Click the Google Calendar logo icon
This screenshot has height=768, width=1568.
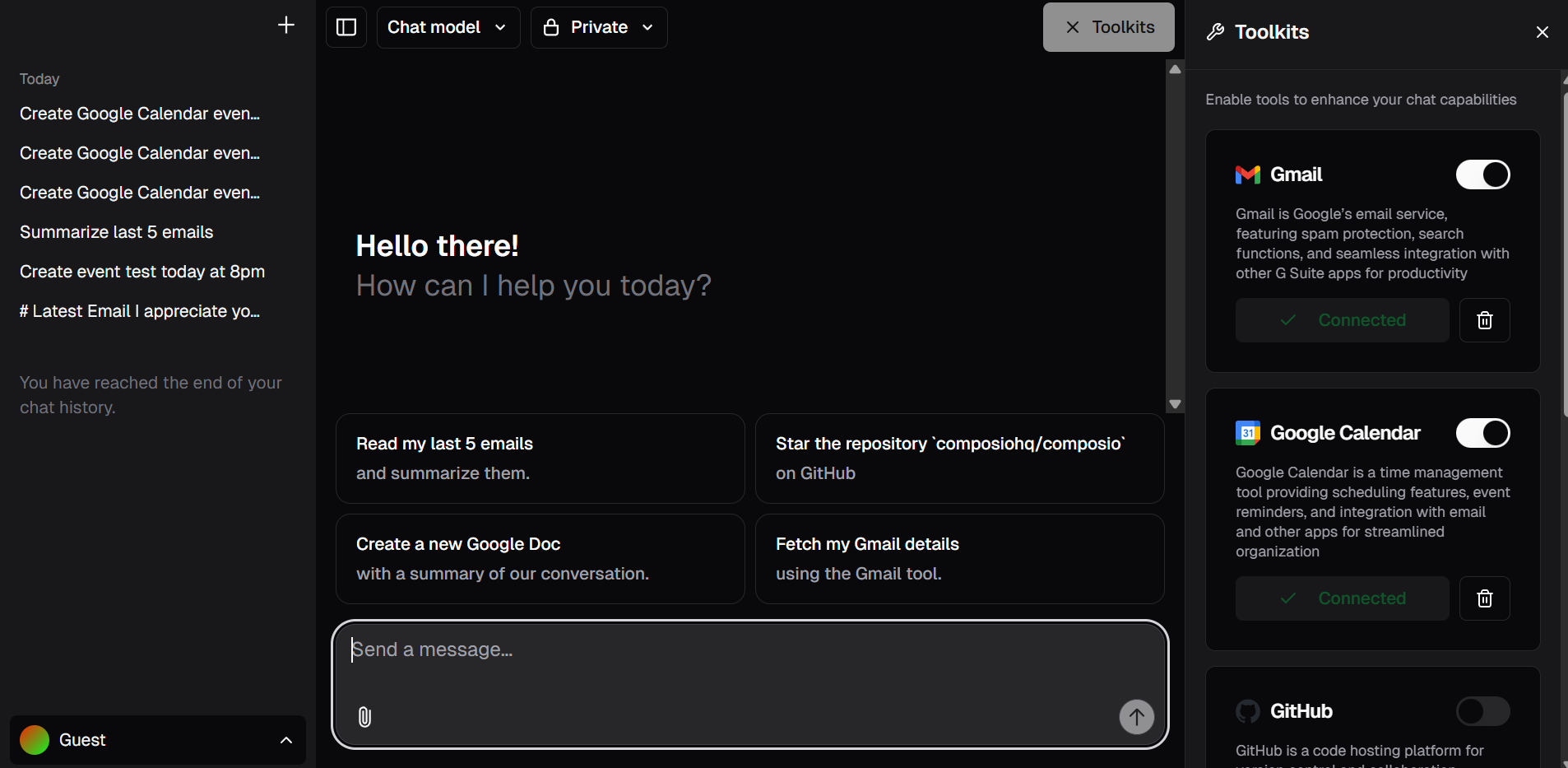(1247, 433)
